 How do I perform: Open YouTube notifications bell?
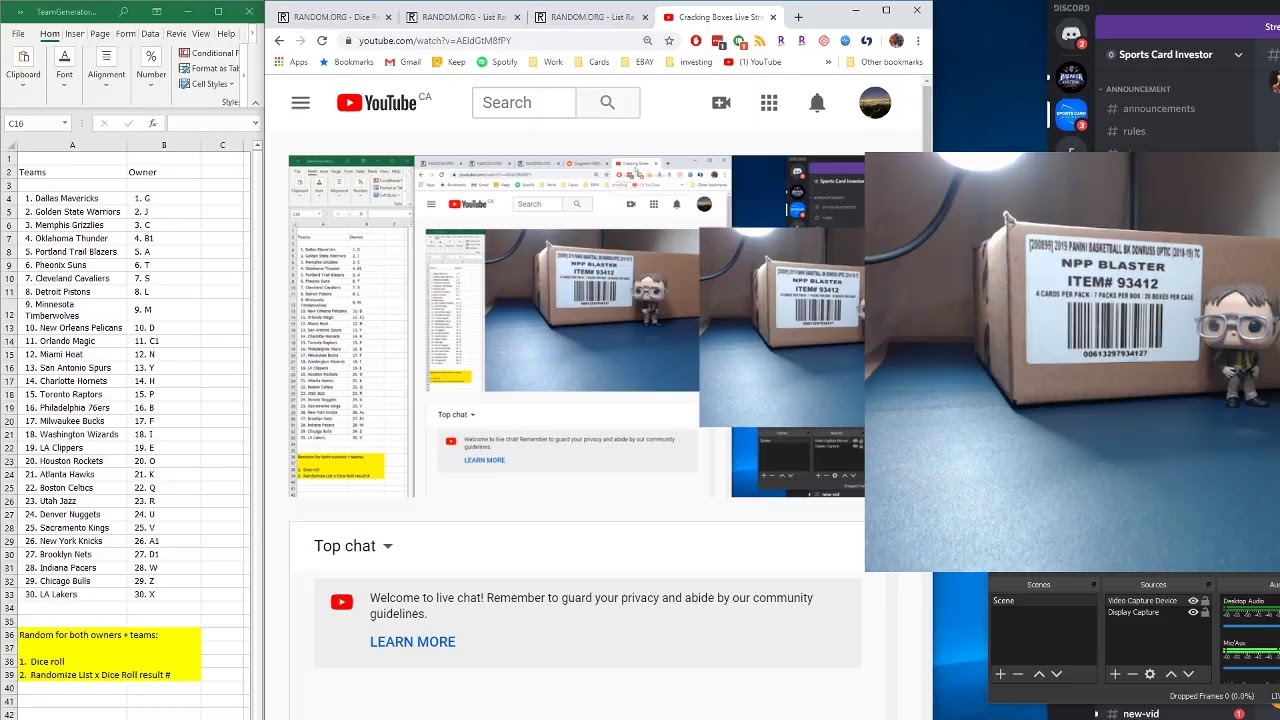coord(817,103)
